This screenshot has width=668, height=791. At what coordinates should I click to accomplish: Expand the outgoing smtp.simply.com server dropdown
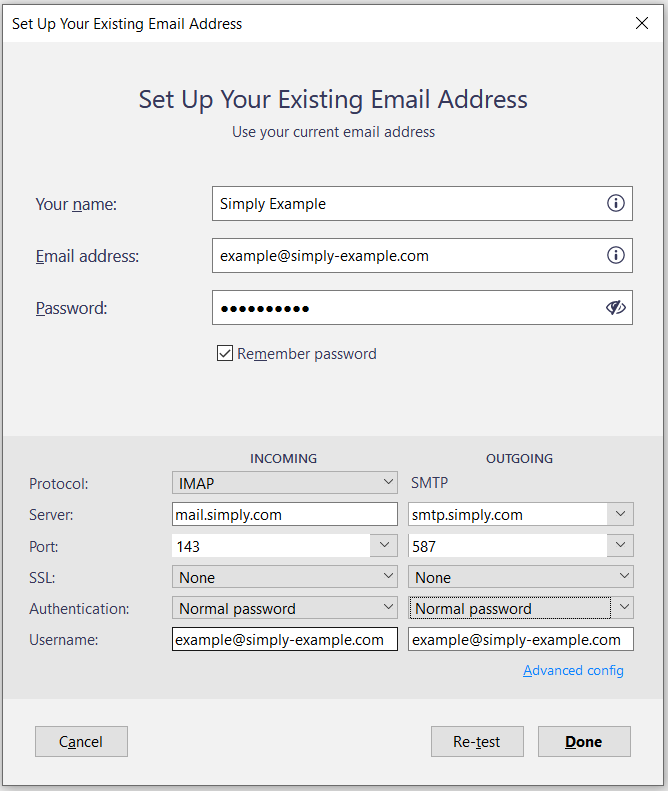(x=621, y=515)
